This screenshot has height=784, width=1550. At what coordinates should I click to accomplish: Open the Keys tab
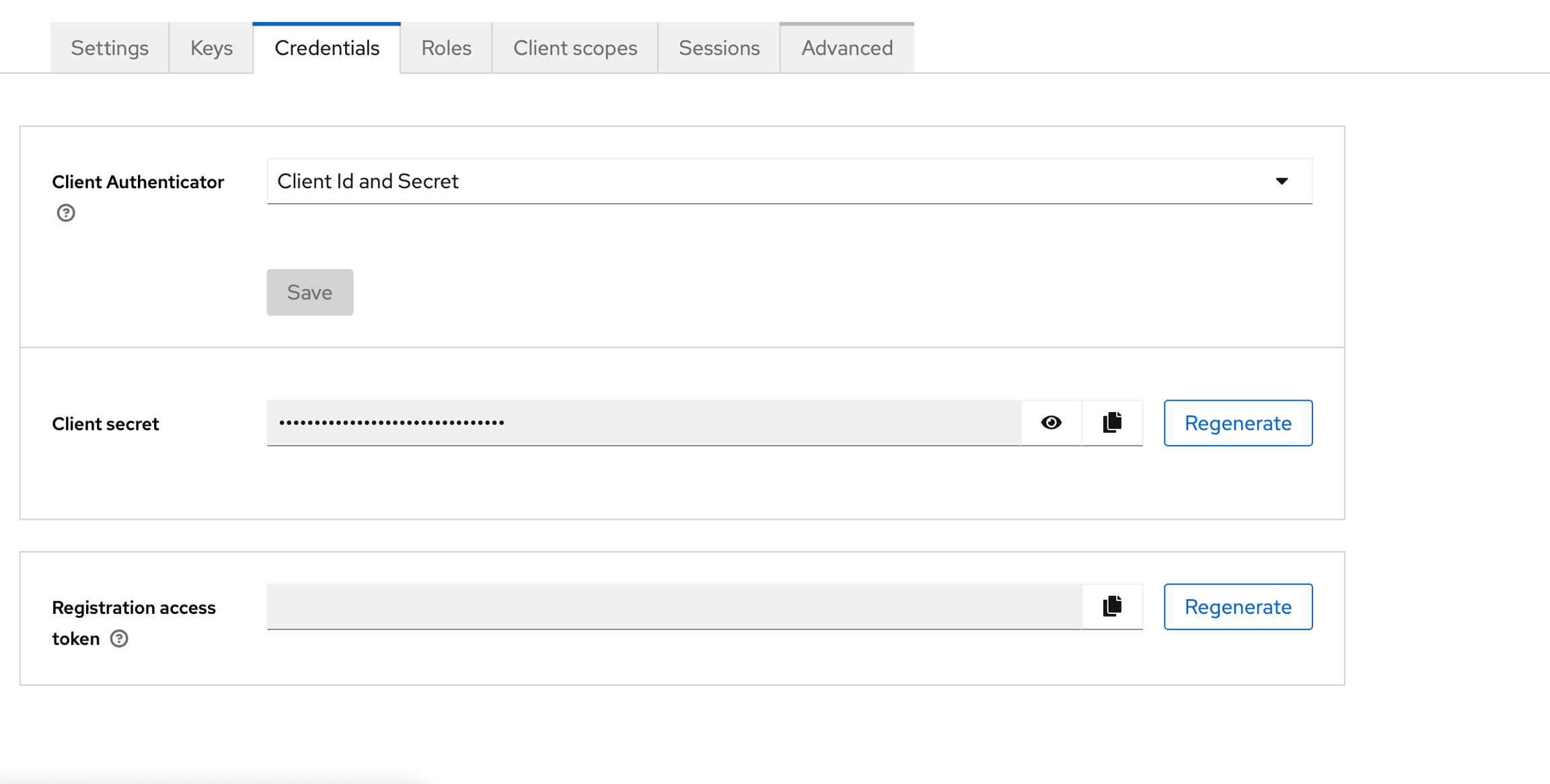(211, 47)
